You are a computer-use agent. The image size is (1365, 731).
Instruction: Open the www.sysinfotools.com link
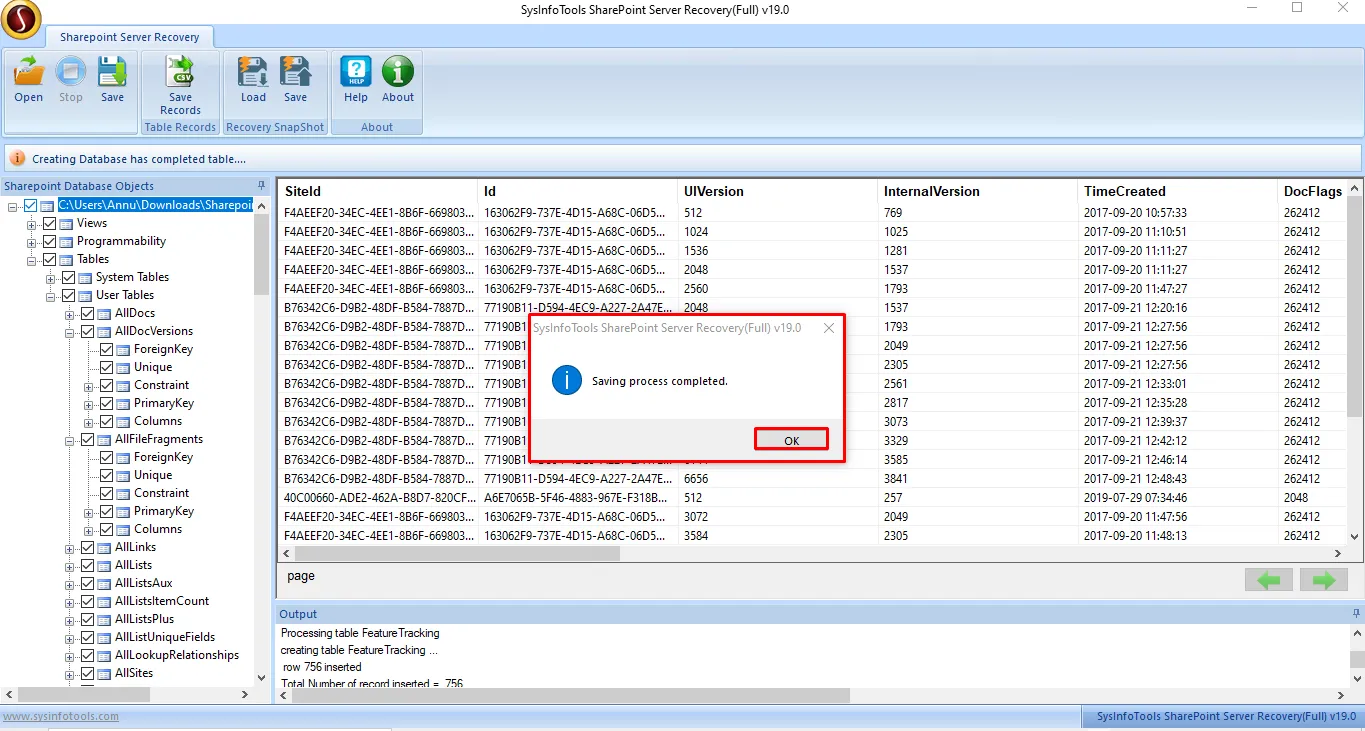61,716
